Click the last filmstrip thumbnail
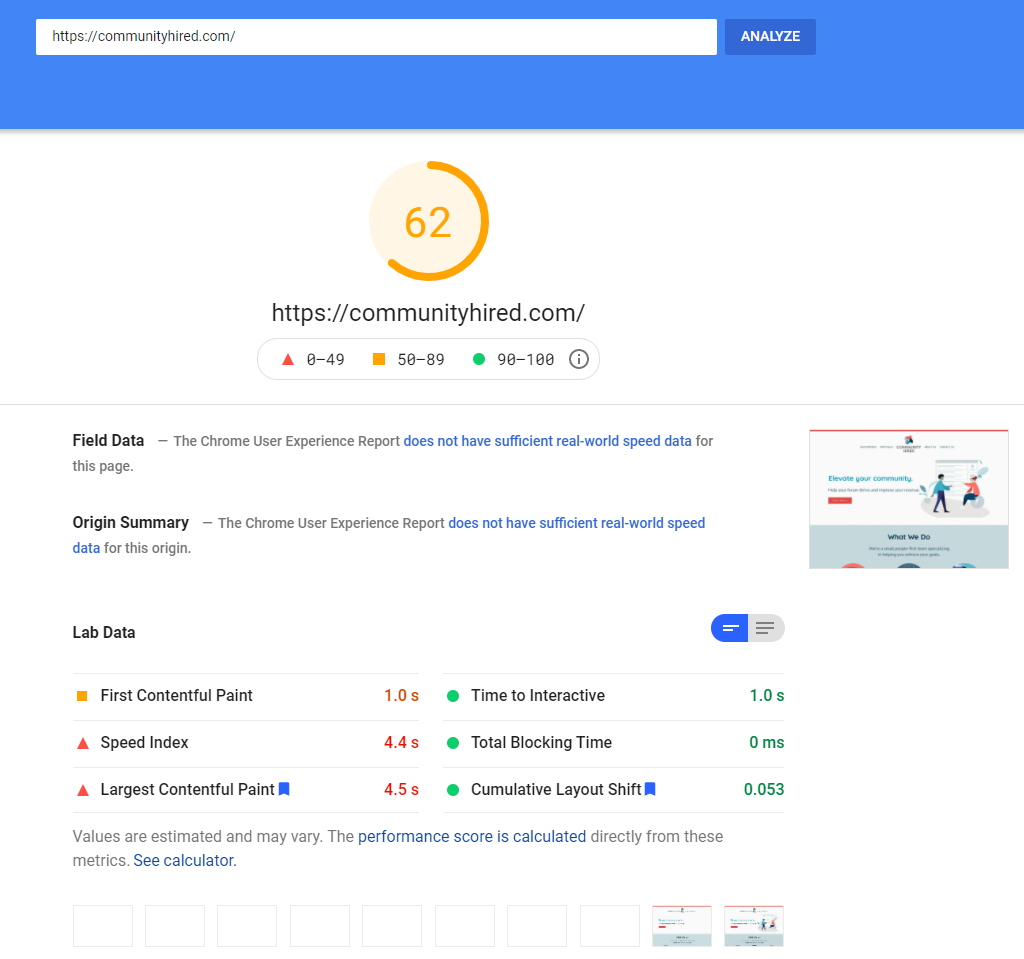 tap(754, 926)
